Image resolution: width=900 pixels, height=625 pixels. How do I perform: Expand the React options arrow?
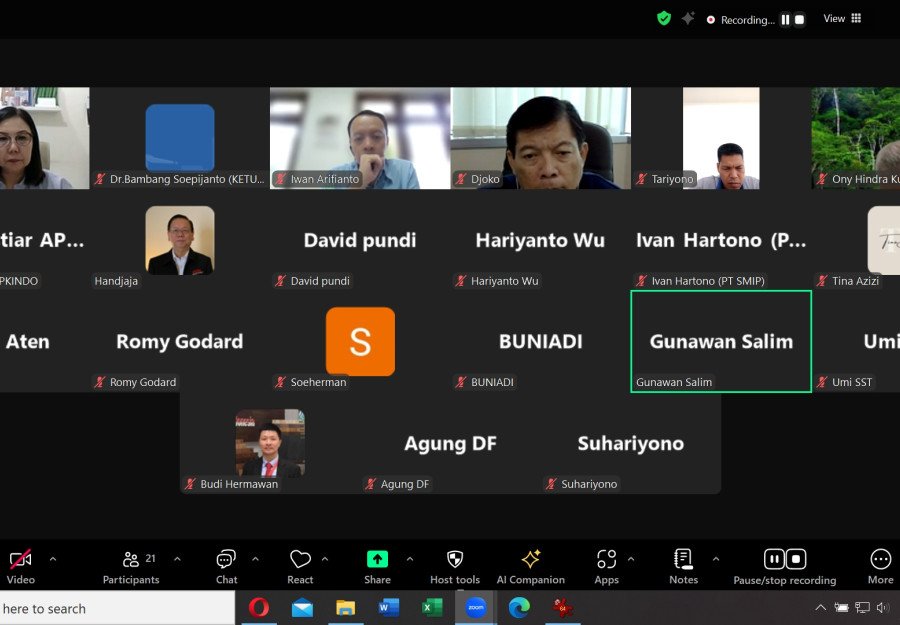point(325,558)
